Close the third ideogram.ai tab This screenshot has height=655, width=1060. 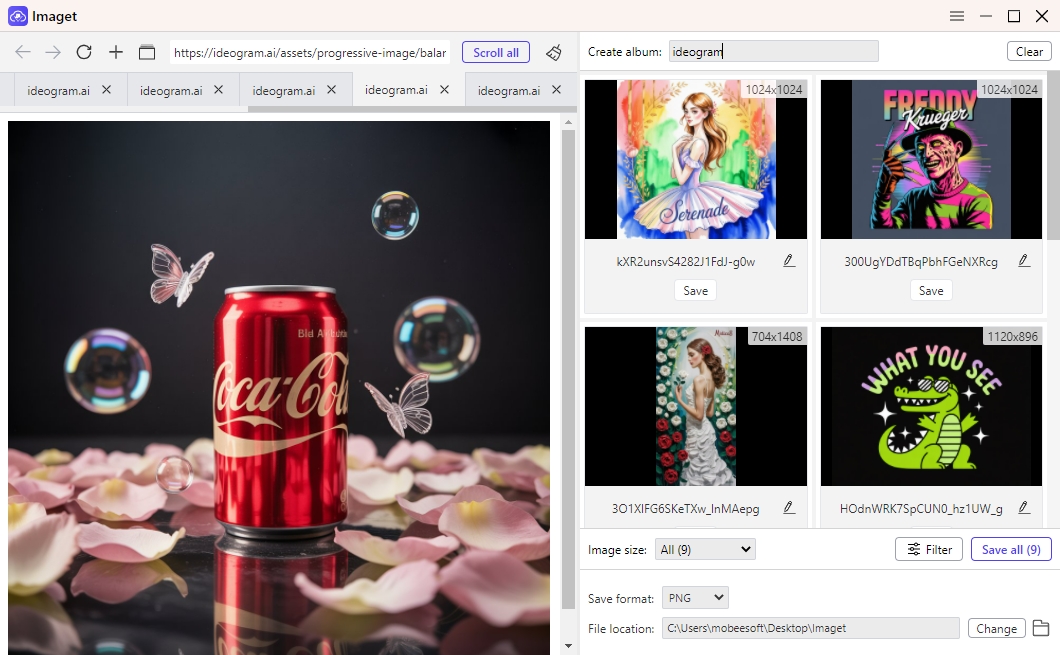pos(331,89)
